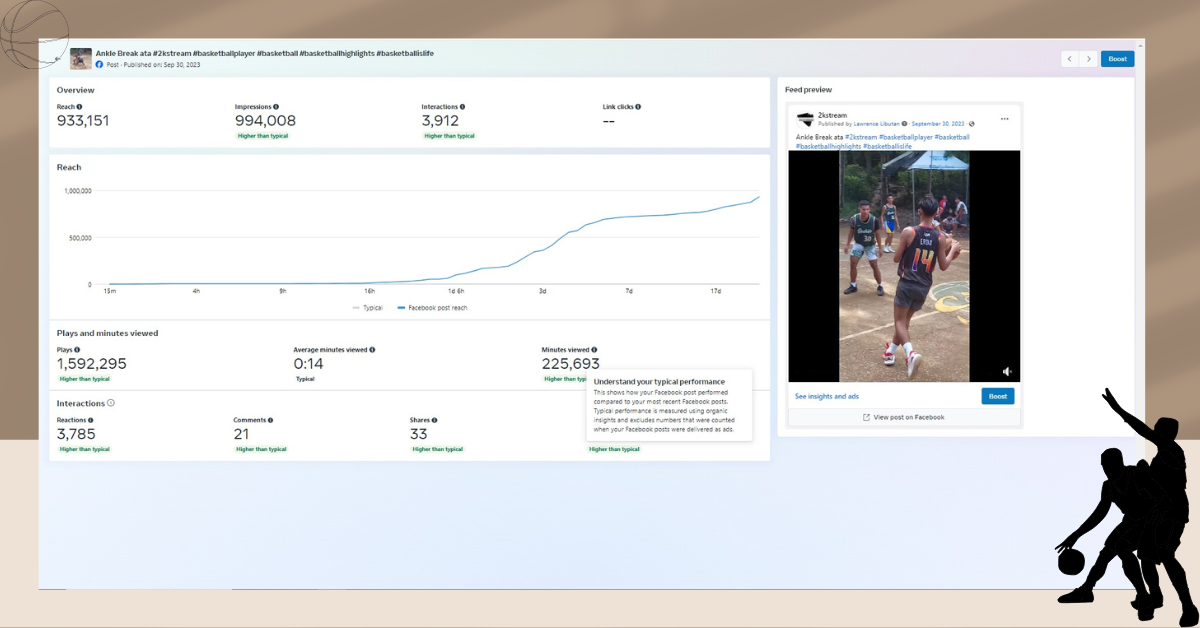
Task: Click the September 30, 2023 date link
Action: pyautogui.click(x=939, y=124)
